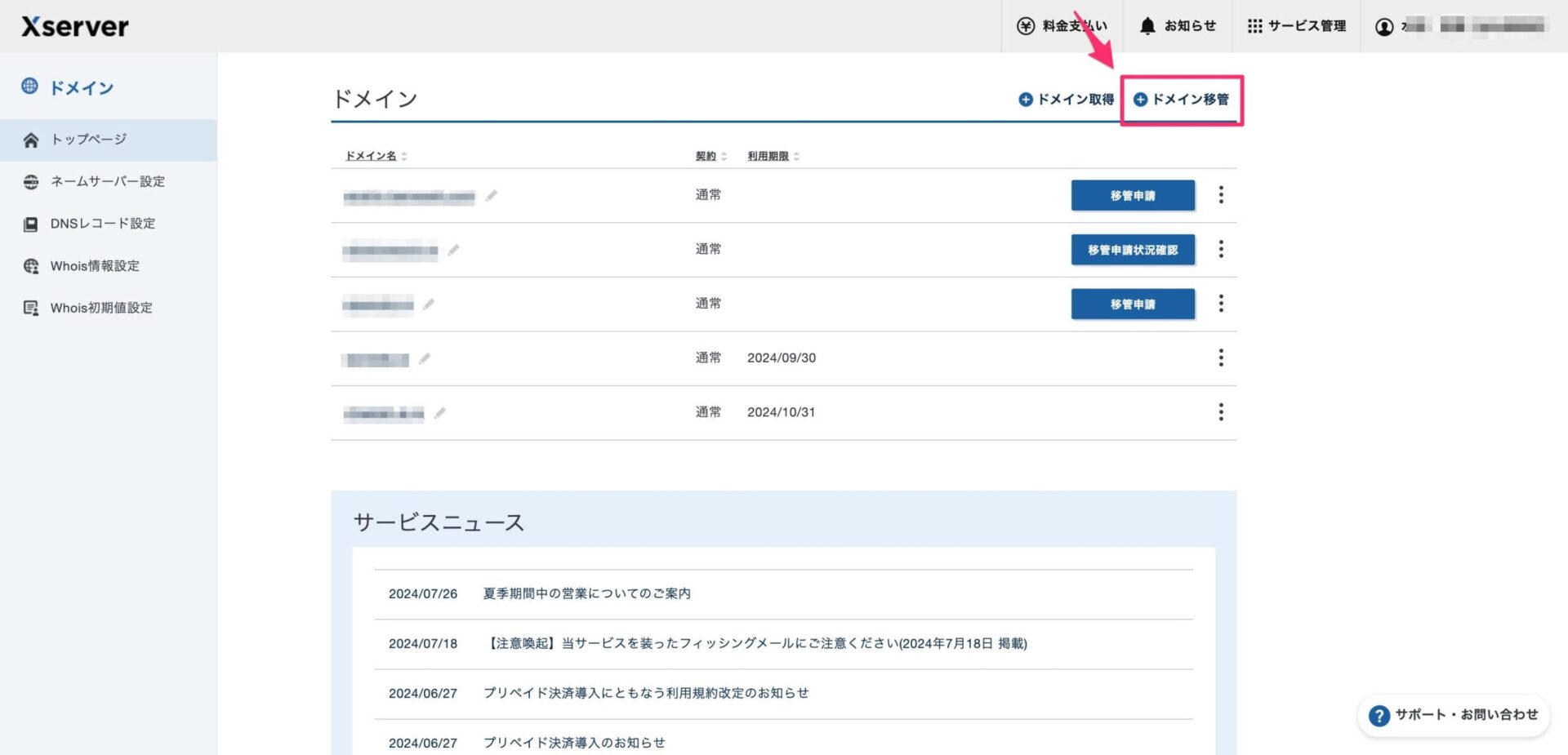
Task: Click the user account icon top right
Action: pos(1384,25)
